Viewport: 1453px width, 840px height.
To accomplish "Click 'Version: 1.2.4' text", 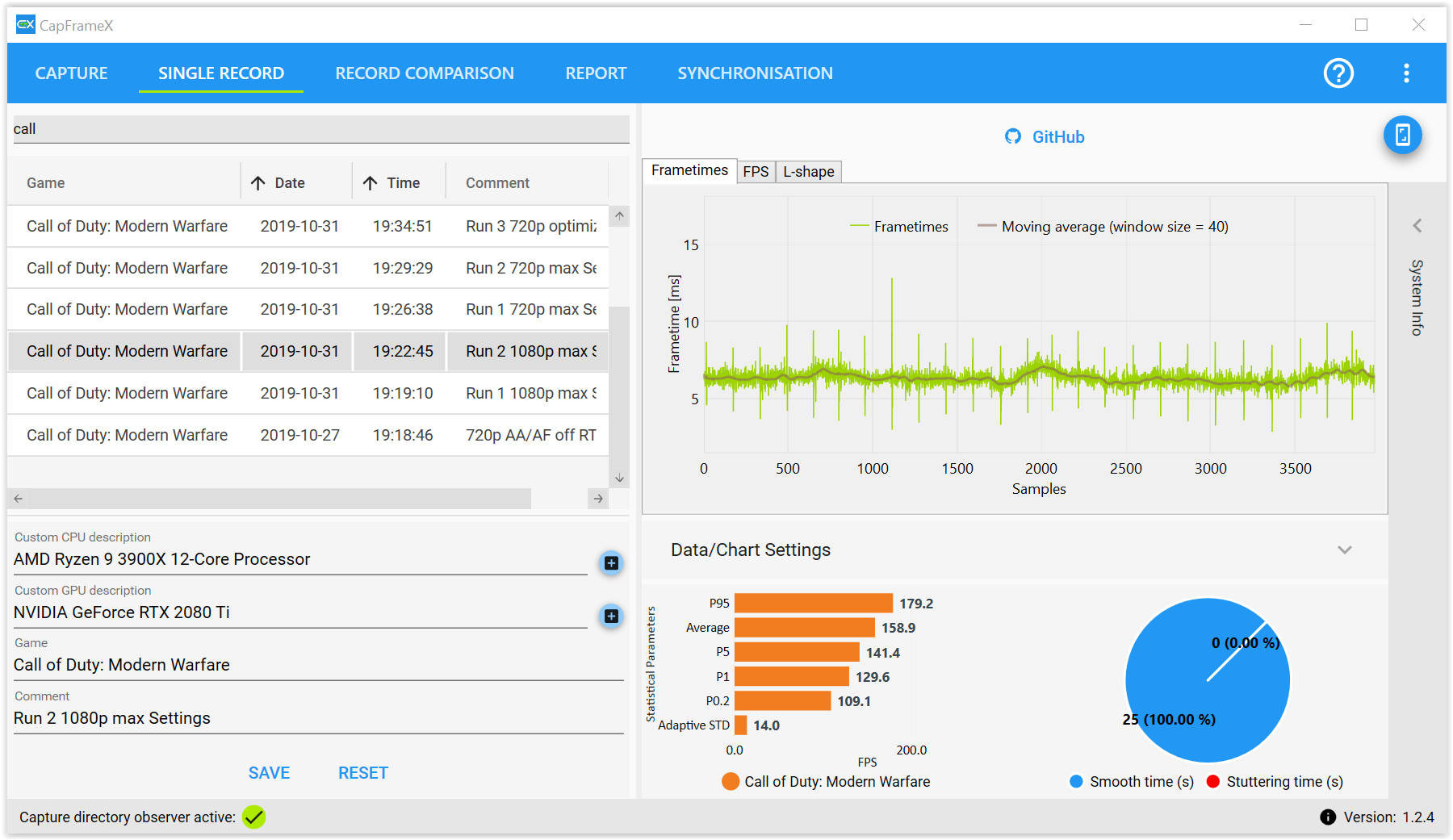I will coord(1388,817).
